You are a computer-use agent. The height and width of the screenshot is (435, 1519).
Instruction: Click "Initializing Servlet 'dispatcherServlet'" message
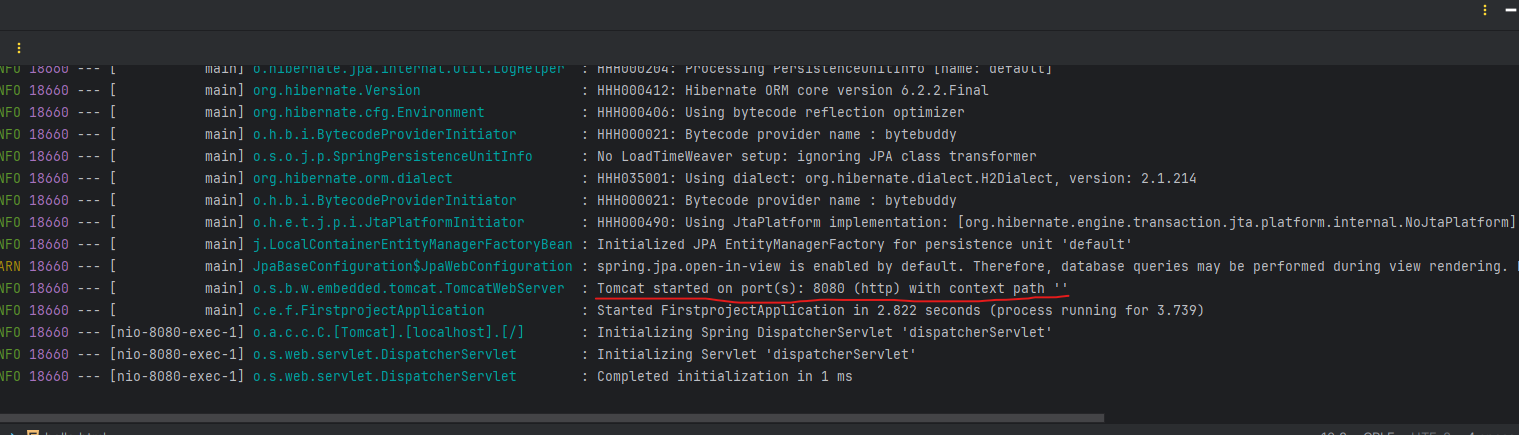[x=756, y=354]
